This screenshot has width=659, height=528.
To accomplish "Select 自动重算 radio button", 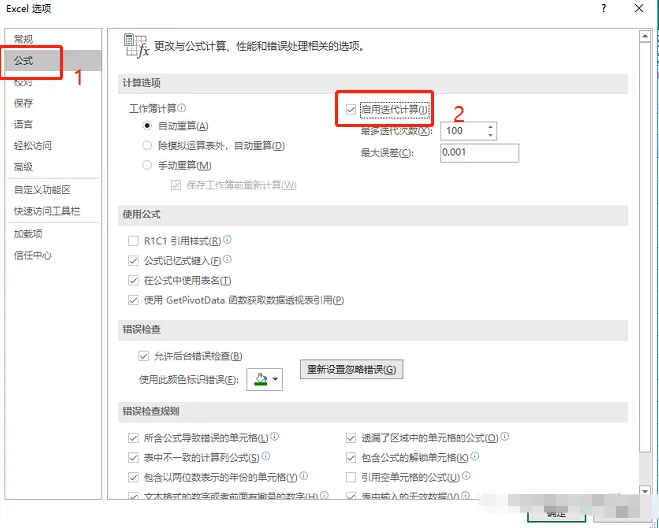I will [147, 125].
